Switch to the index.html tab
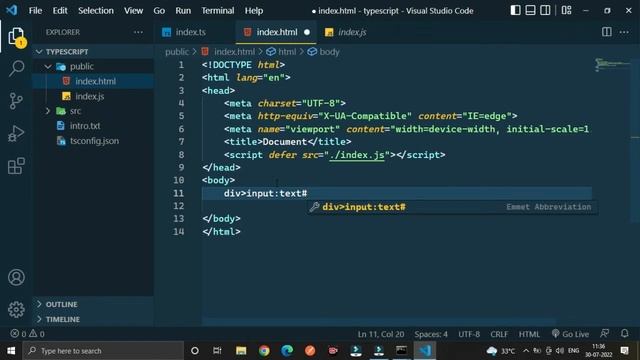Screen dimensions: 640x360 click(276, 32)
